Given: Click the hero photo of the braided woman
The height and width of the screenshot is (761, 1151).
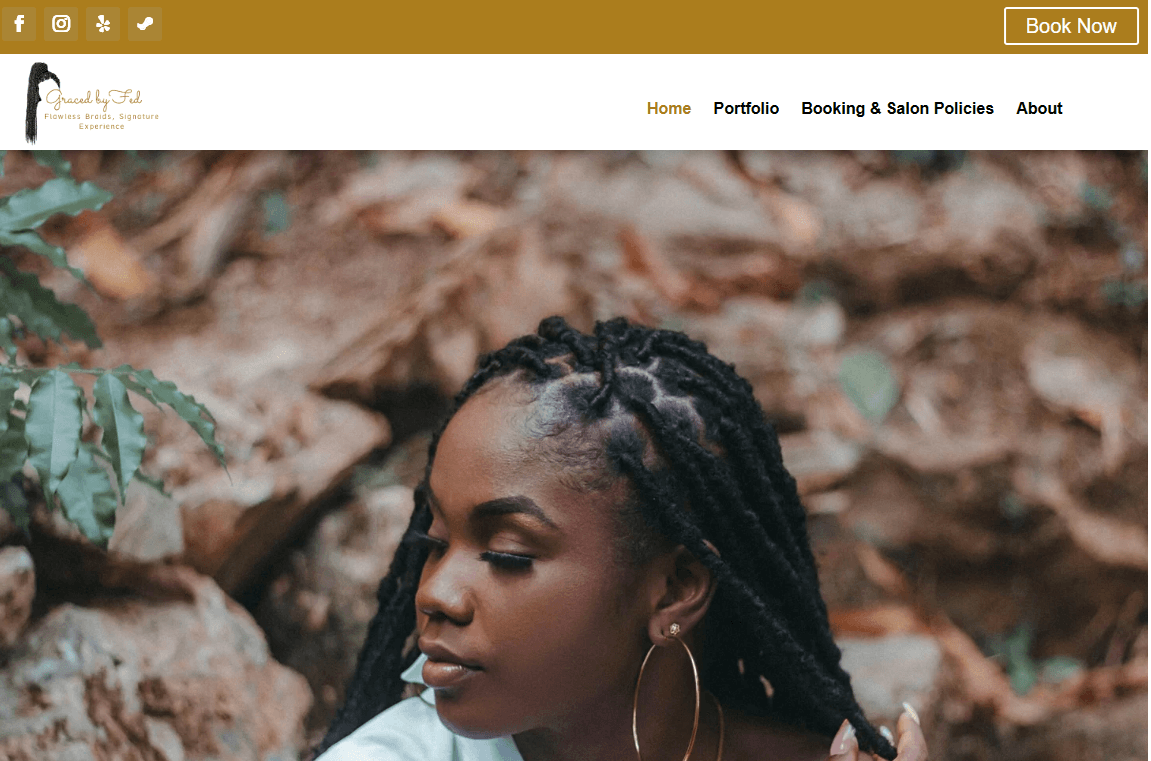Looking at the screenshot, I should pos(574,456).
